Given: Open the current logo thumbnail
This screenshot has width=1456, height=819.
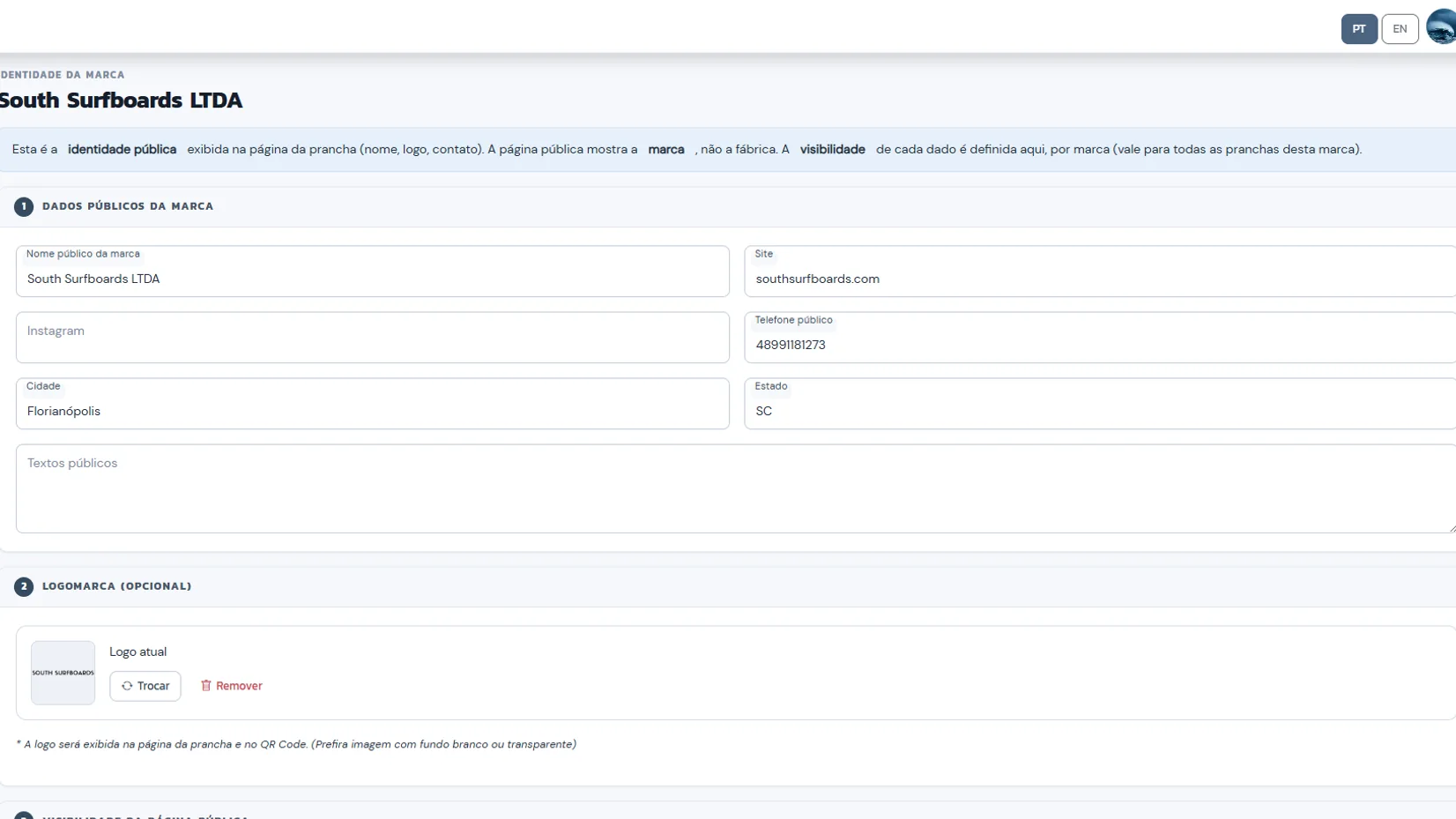Looking at the screenshot, I should click(63, 673).
